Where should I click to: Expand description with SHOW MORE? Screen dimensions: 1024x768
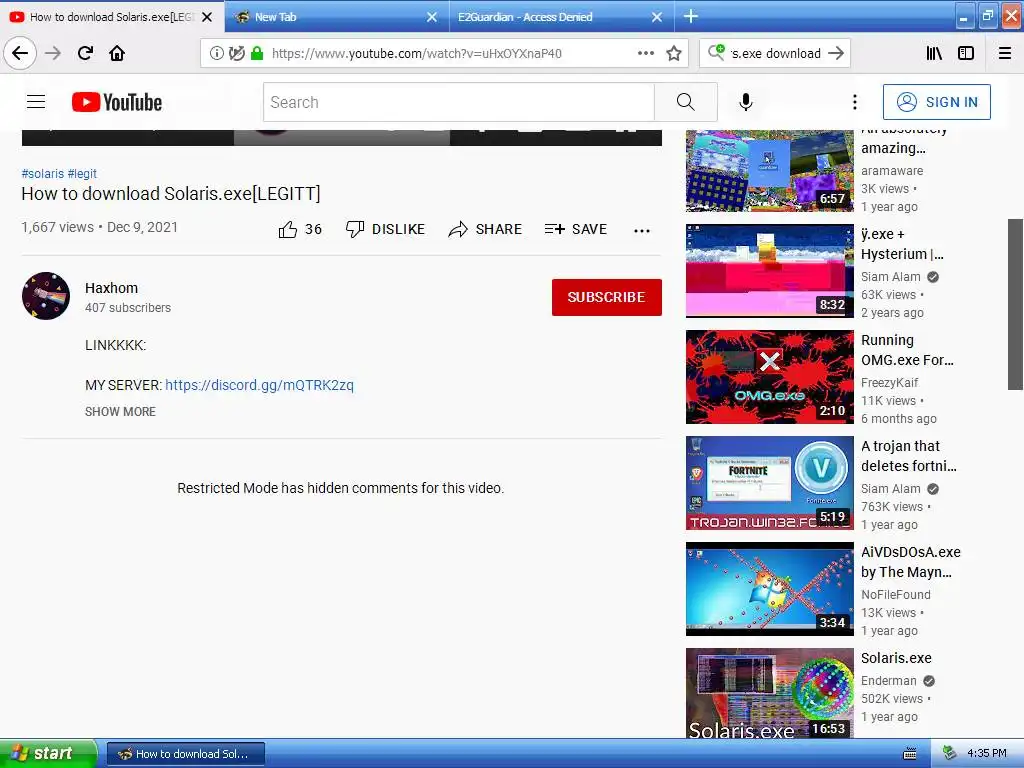[x=120, y=411]
